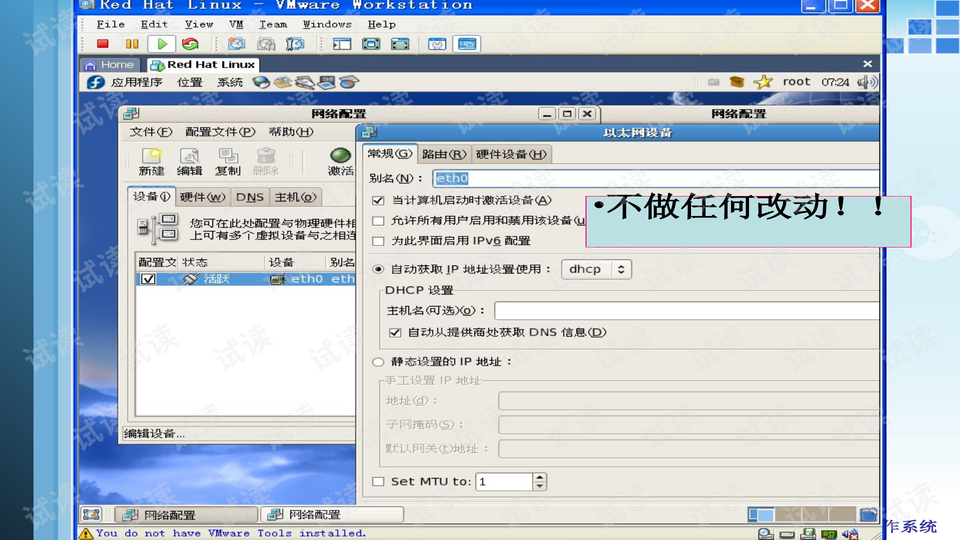Click the VMware Reset toolbar icon
960x540 pixels.
click(x=190, y=44)
